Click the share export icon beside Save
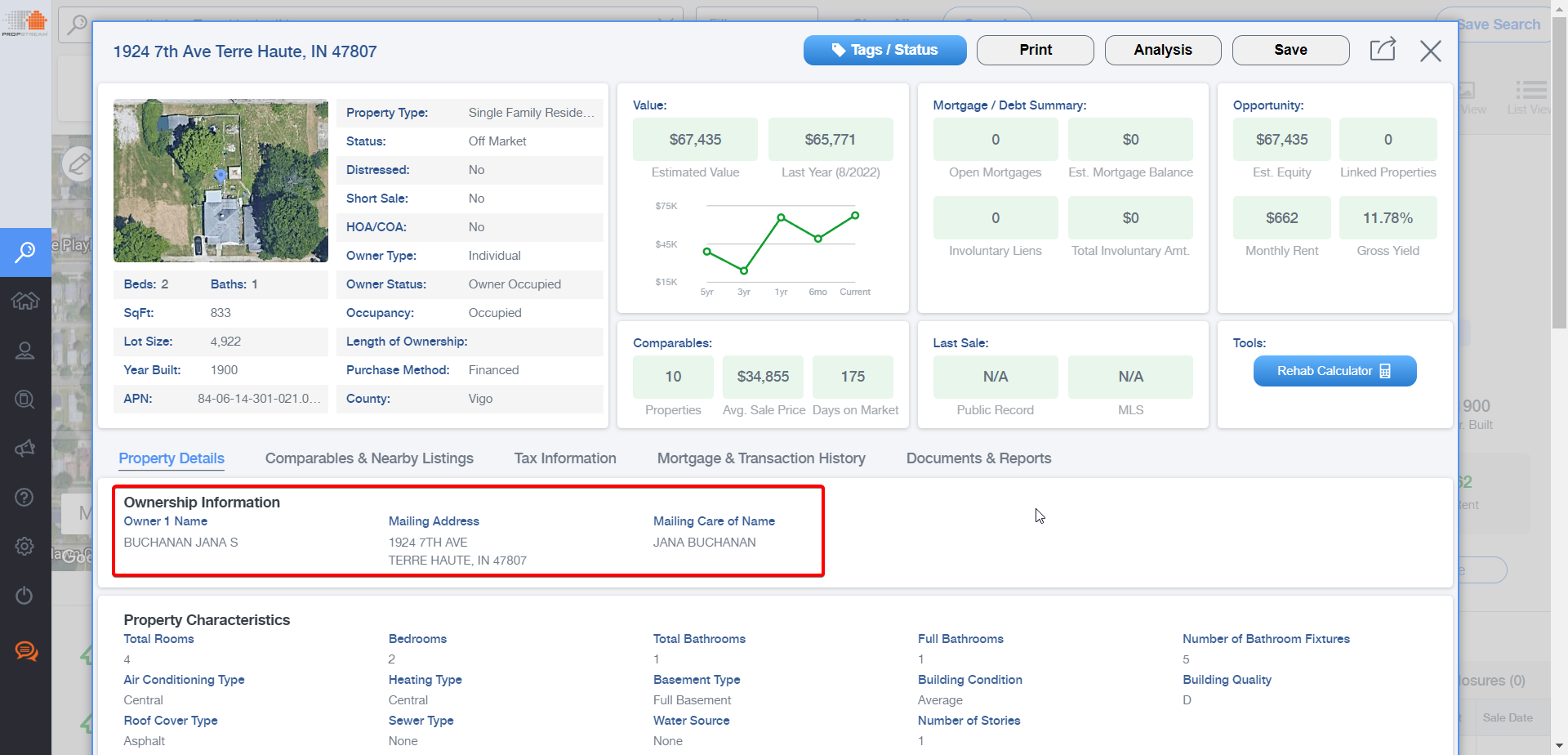This screenshot has width=1568, height=755. pos(1383,50)
